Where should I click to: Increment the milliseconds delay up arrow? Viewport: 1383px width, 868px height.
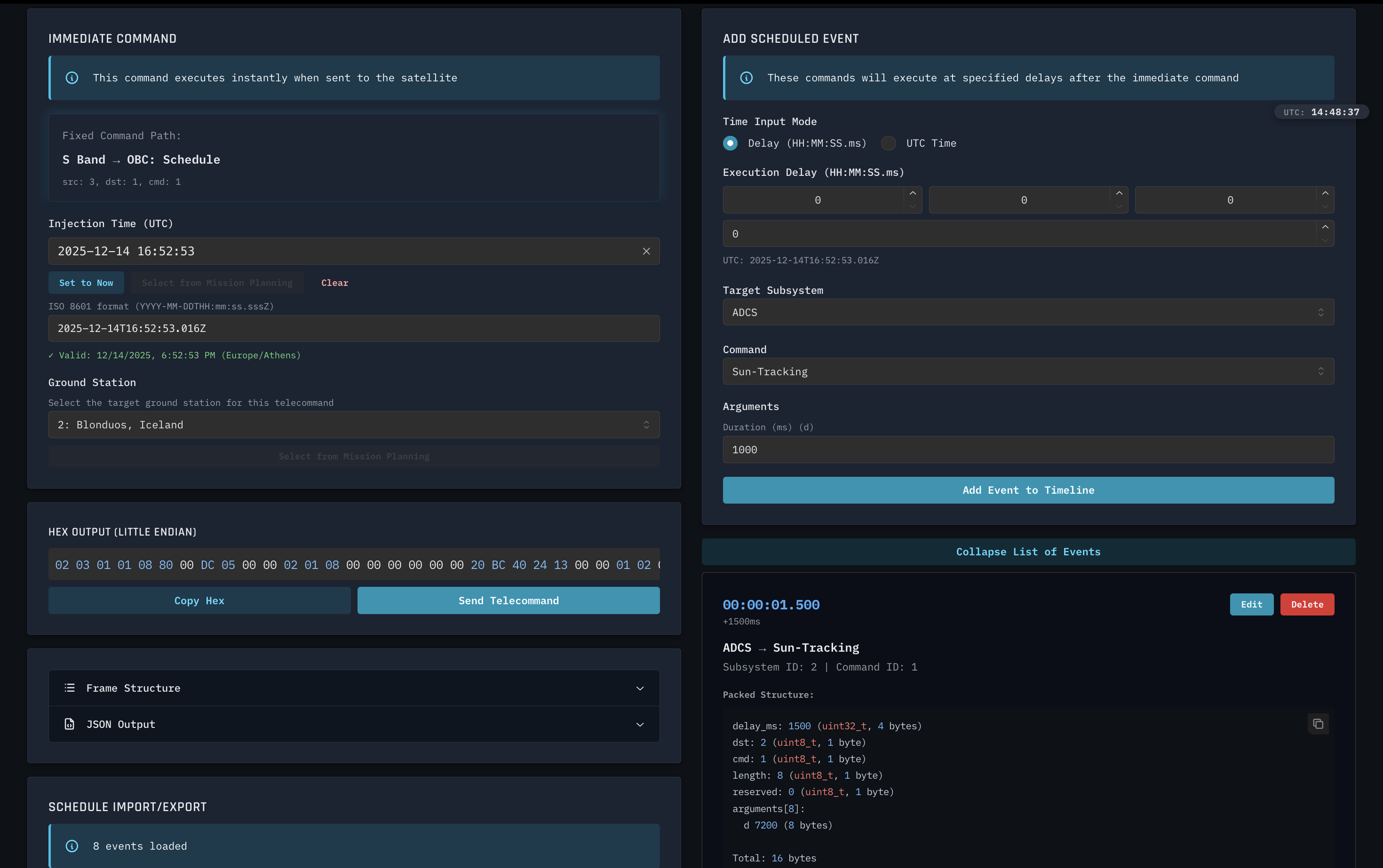tap(1324, 227)
